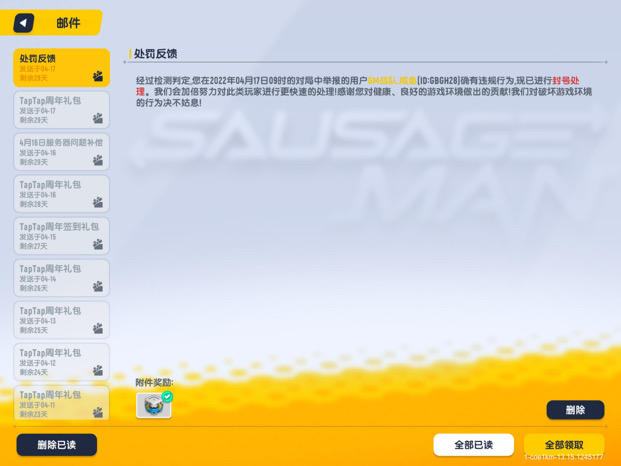Click the 附件奖励 label
Image resolution: width=621 pixels, height=466 pixels.
point(154,382)
